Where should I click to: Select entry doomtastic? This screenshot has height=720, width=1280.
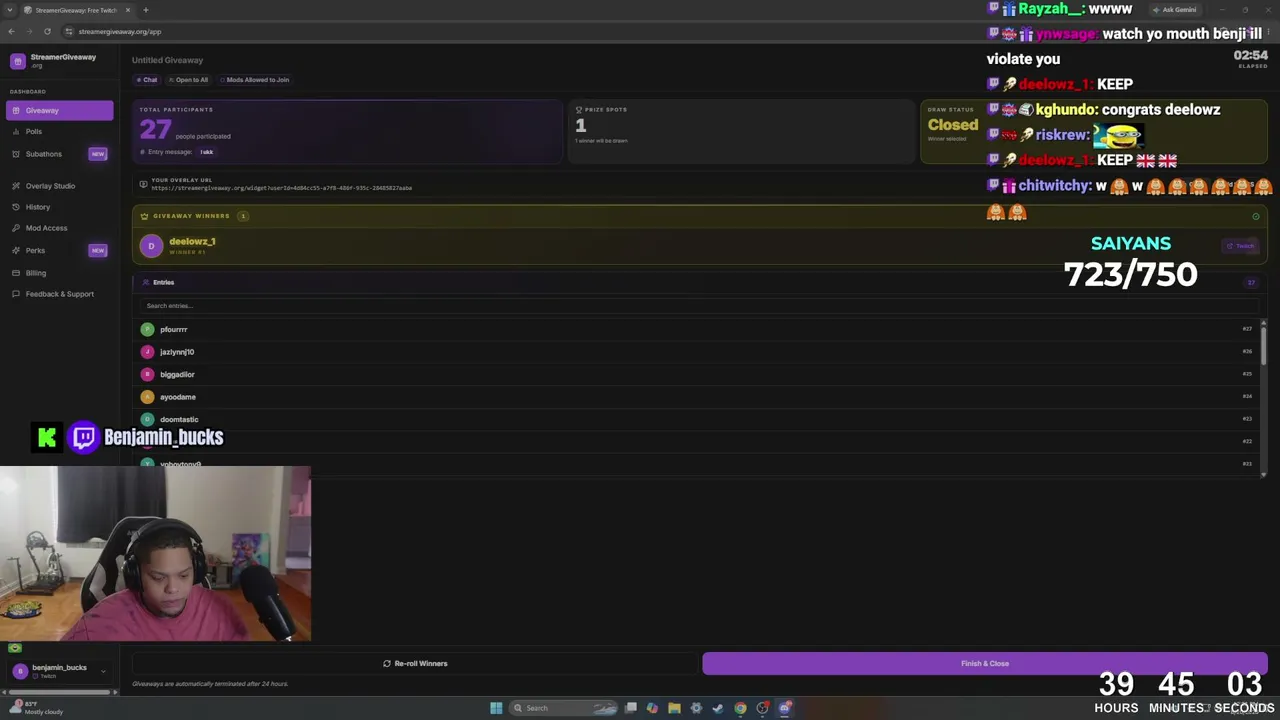coord(697,419)
